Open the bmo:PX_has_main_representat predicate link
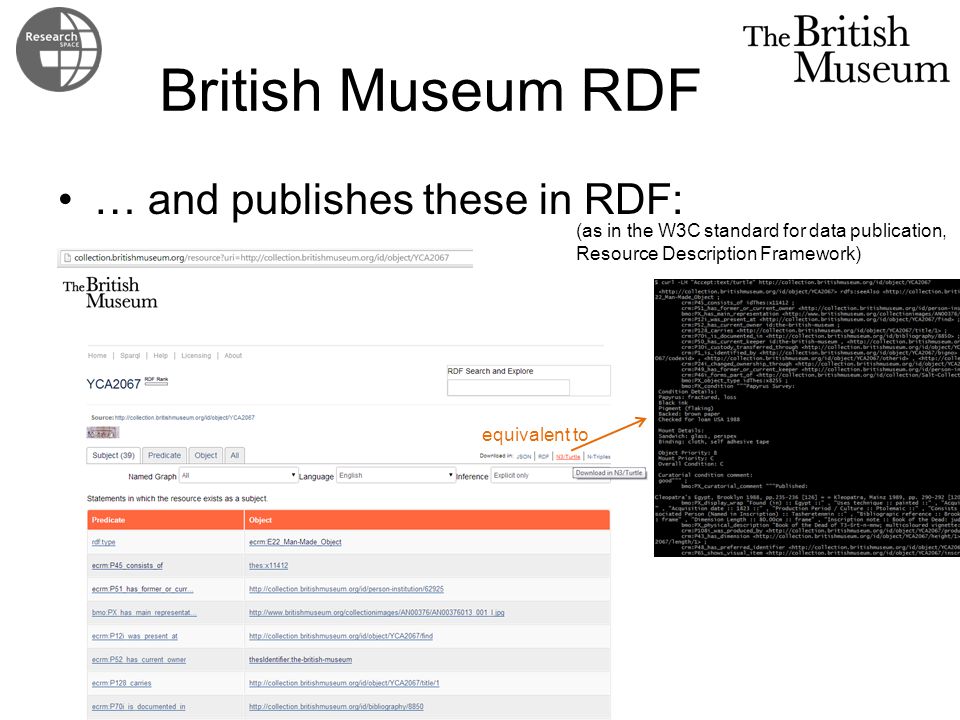Viewport: 960px width, 720px height. [144, 613]
